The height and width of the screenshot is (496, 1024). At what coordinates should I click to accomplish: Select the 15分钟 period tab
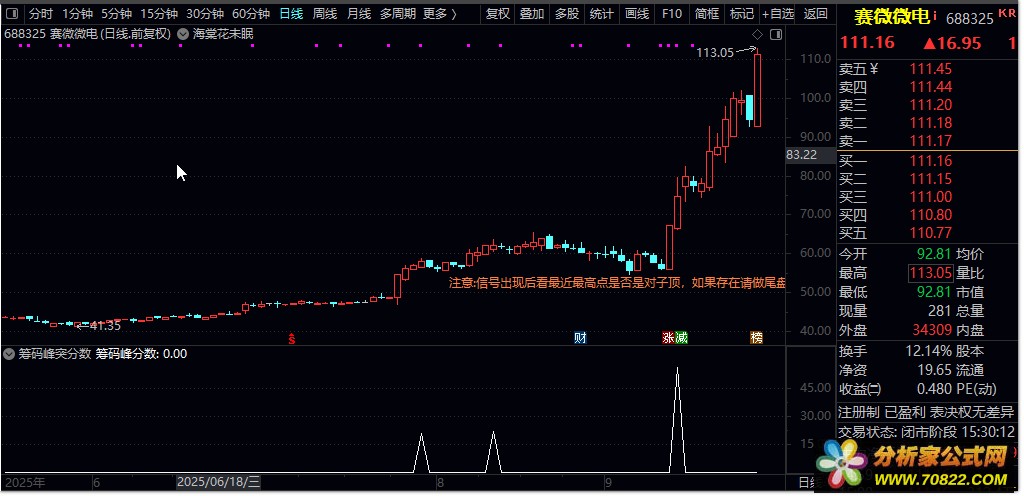(x=159, y=13)
